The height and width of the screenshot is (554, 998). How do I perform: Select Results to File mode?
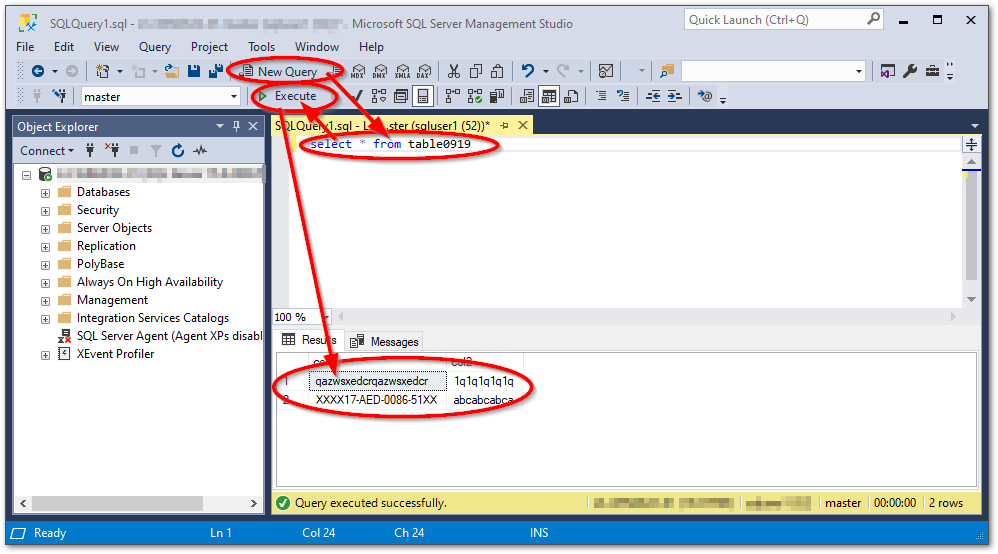click(571, 96)
